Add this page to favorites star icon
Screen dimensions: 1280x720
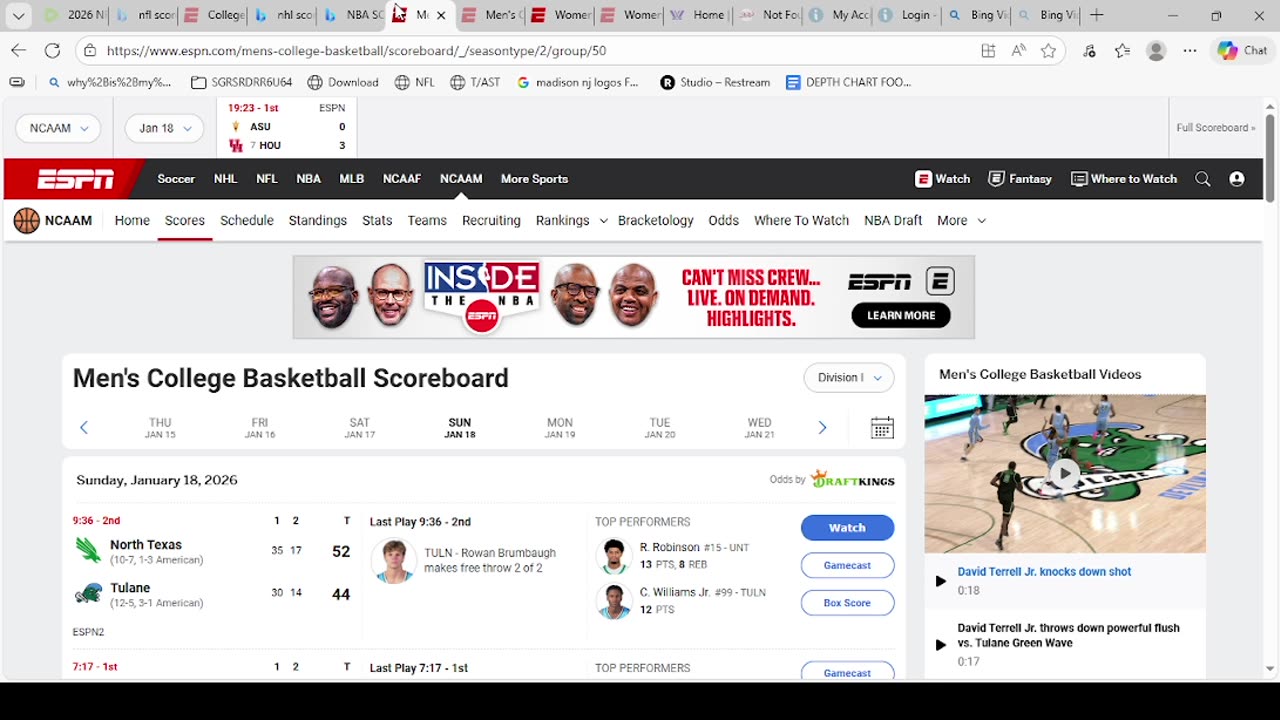1048,50
